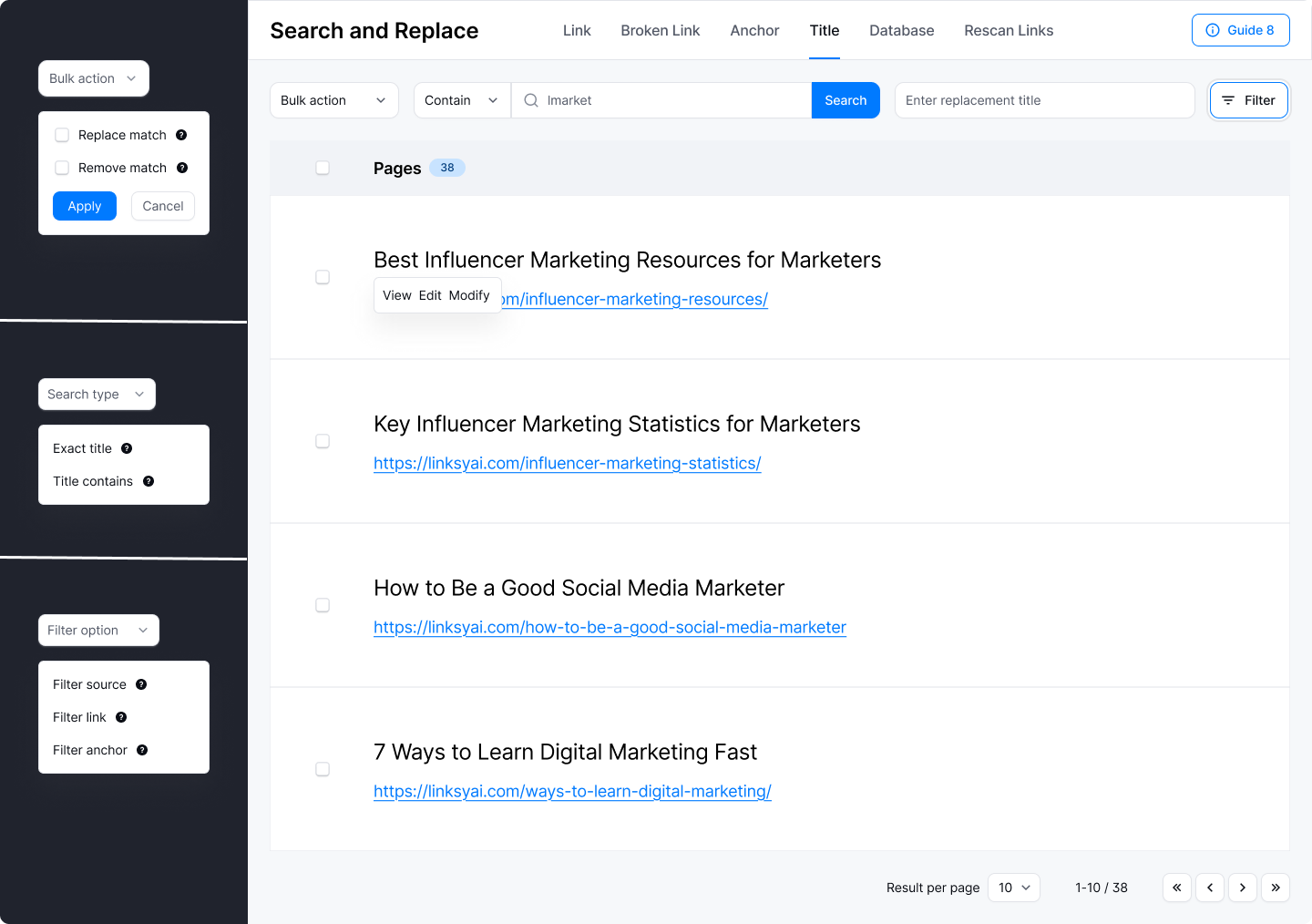Jump to first page with double-left arrow

[x=1177, y=888]
